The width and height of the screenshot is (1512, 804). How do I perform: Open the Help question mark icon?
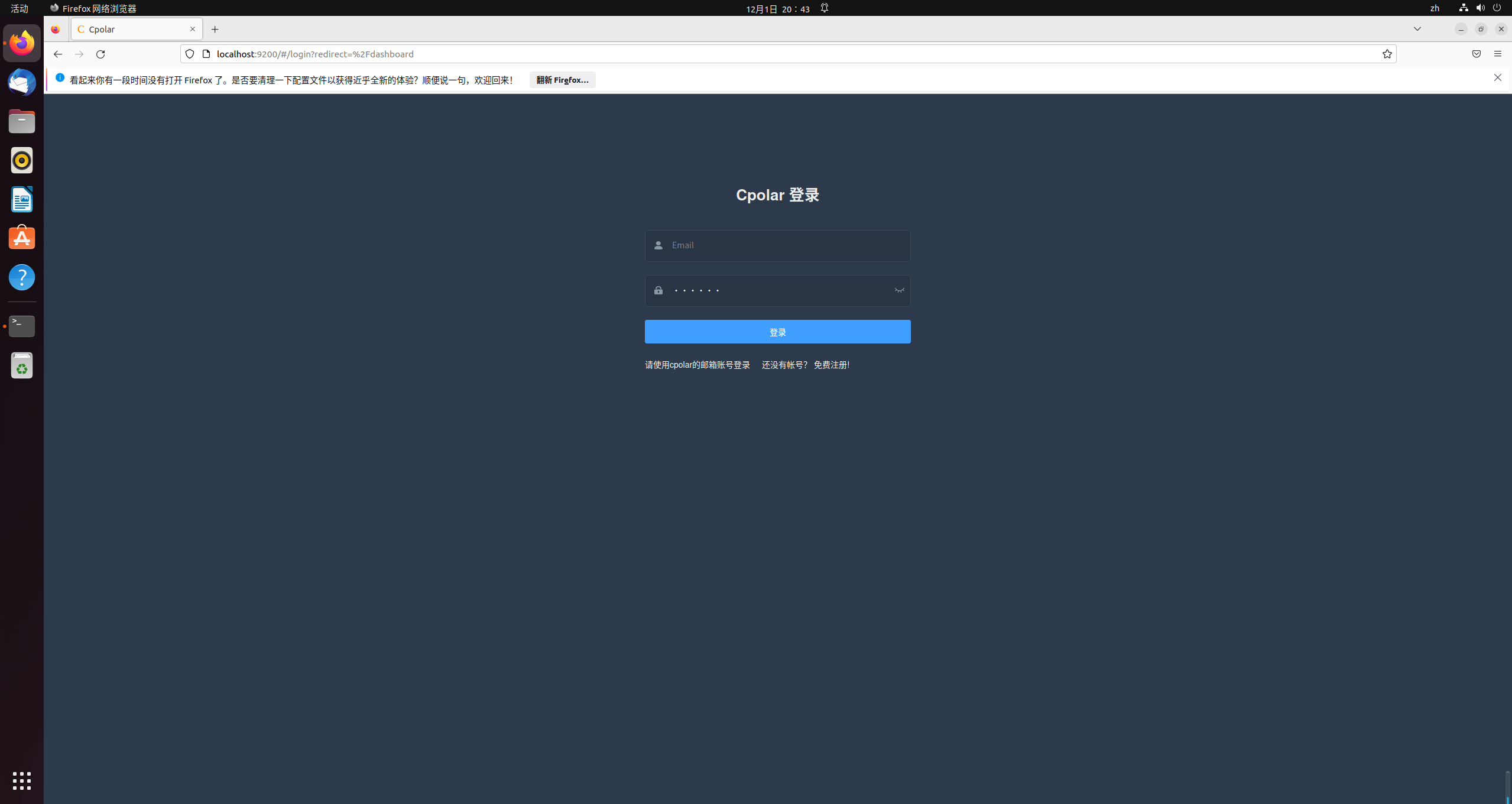22,277
